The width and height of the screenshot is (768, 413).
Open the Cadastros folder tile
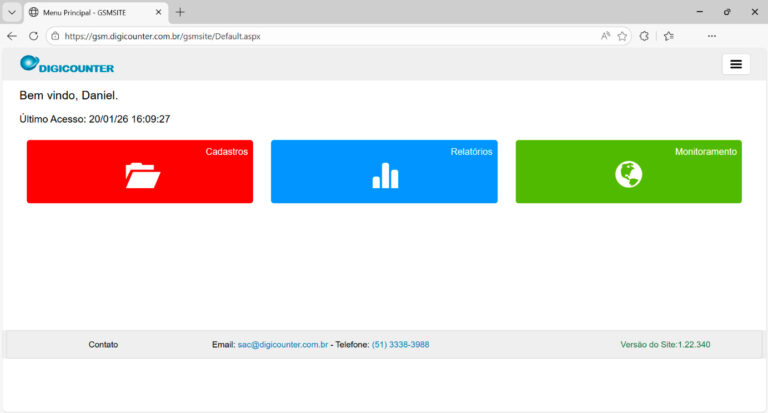tap(140, 172)
